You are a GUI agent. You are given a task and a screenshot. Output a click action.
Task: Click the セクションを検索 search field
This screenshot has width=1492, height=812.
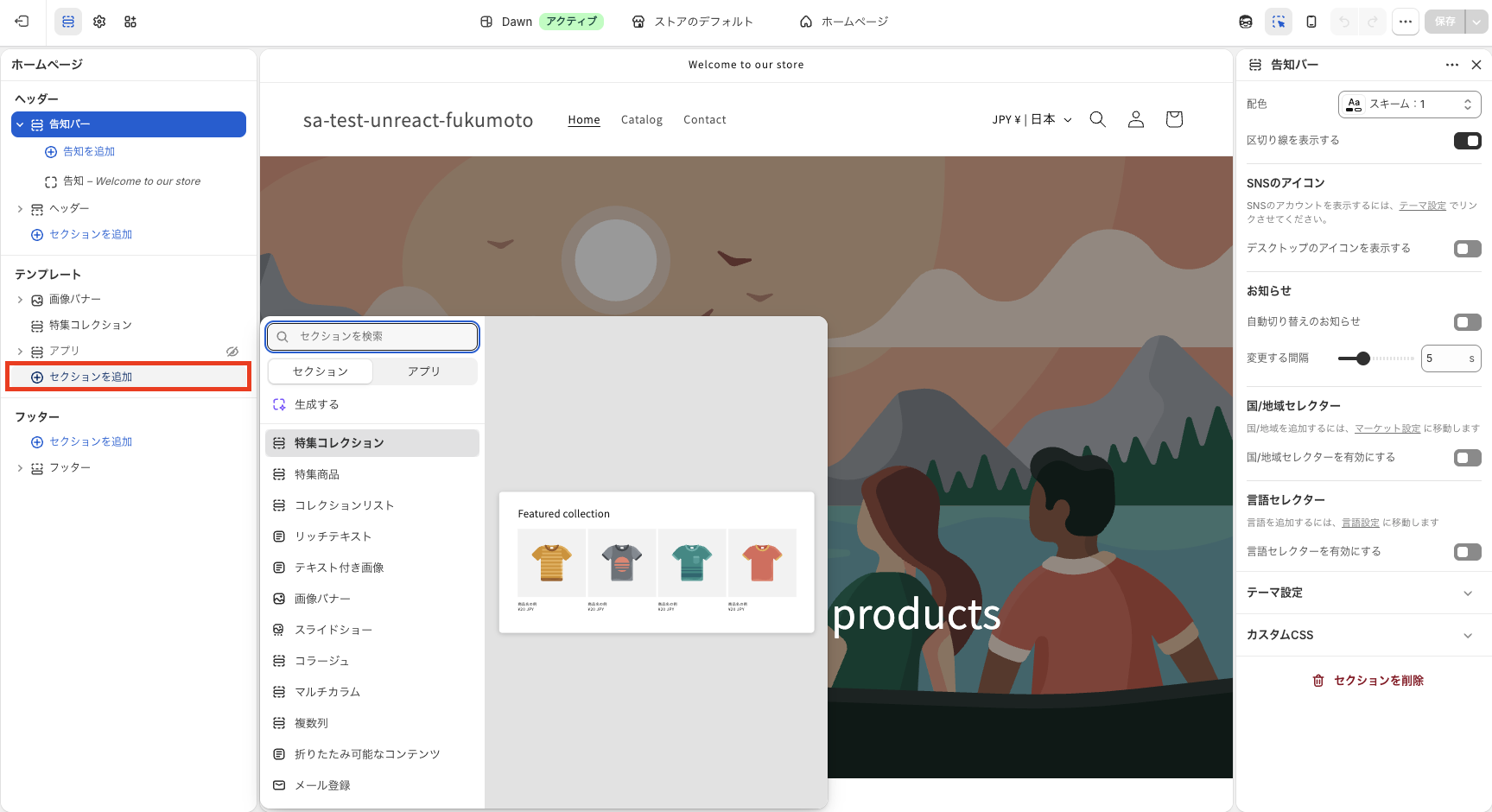[x=372, y=337]
